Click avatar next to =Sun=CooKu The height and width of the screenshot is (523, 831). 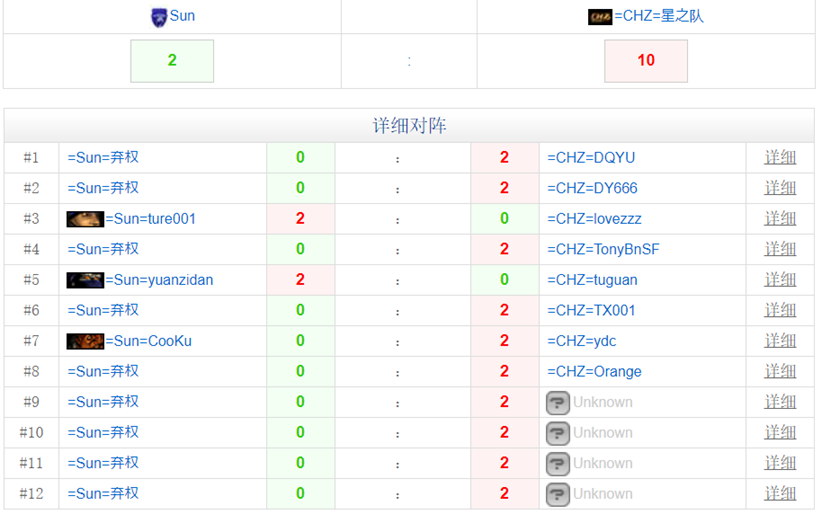pyautogui.click(x=85, y=341)
